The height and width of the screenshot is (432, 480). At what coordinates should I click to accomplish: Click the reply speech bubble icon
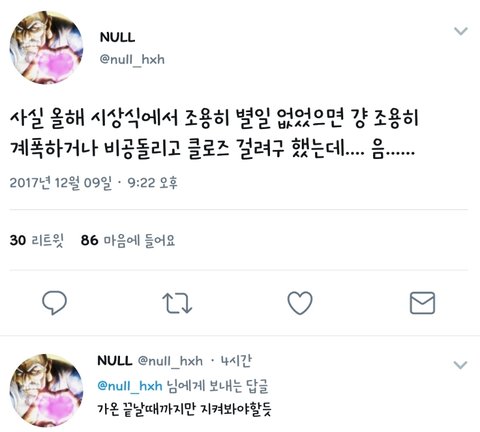(54, 303)
